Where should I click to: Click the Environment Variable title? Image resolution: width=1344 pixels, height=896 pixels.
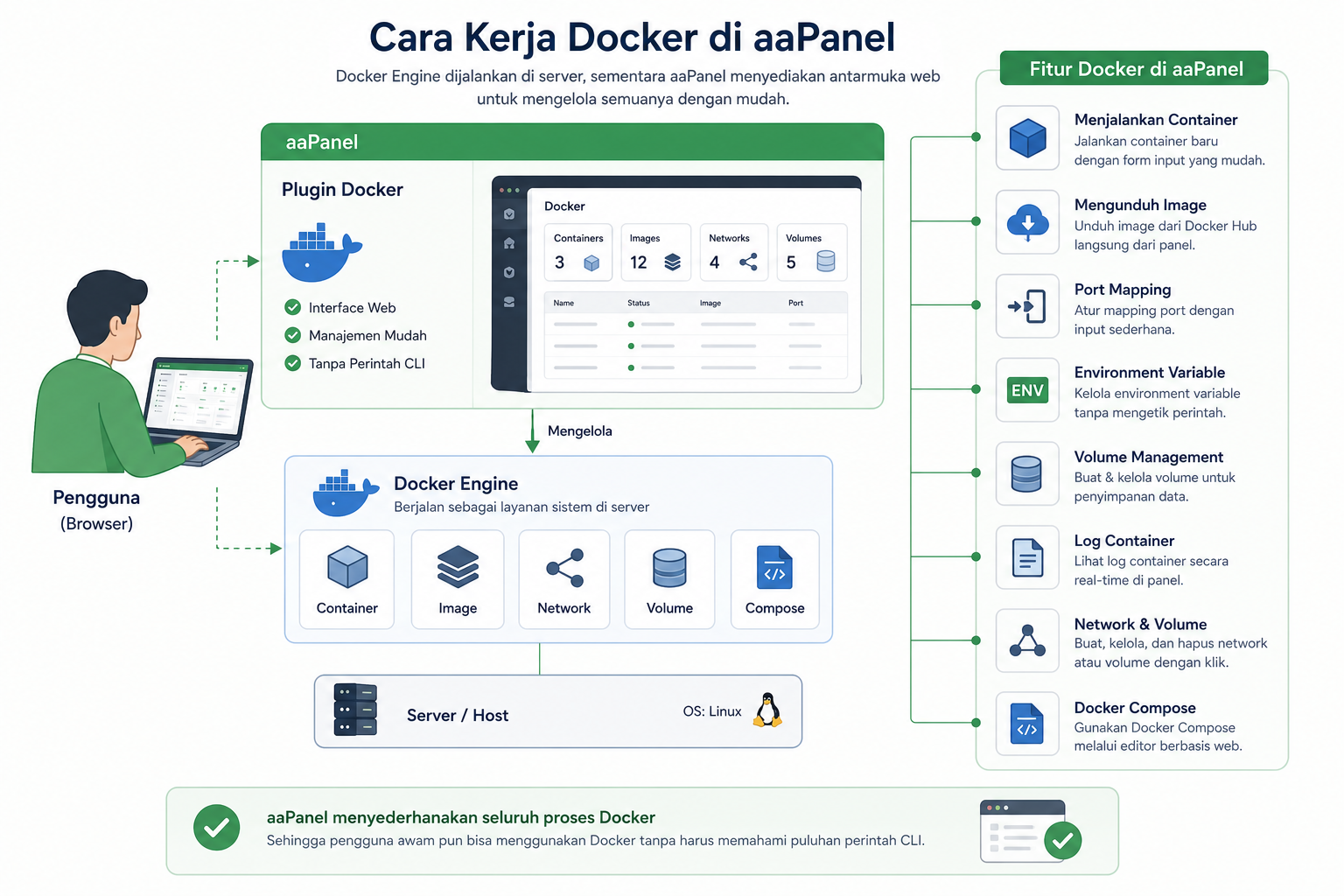1149,372
